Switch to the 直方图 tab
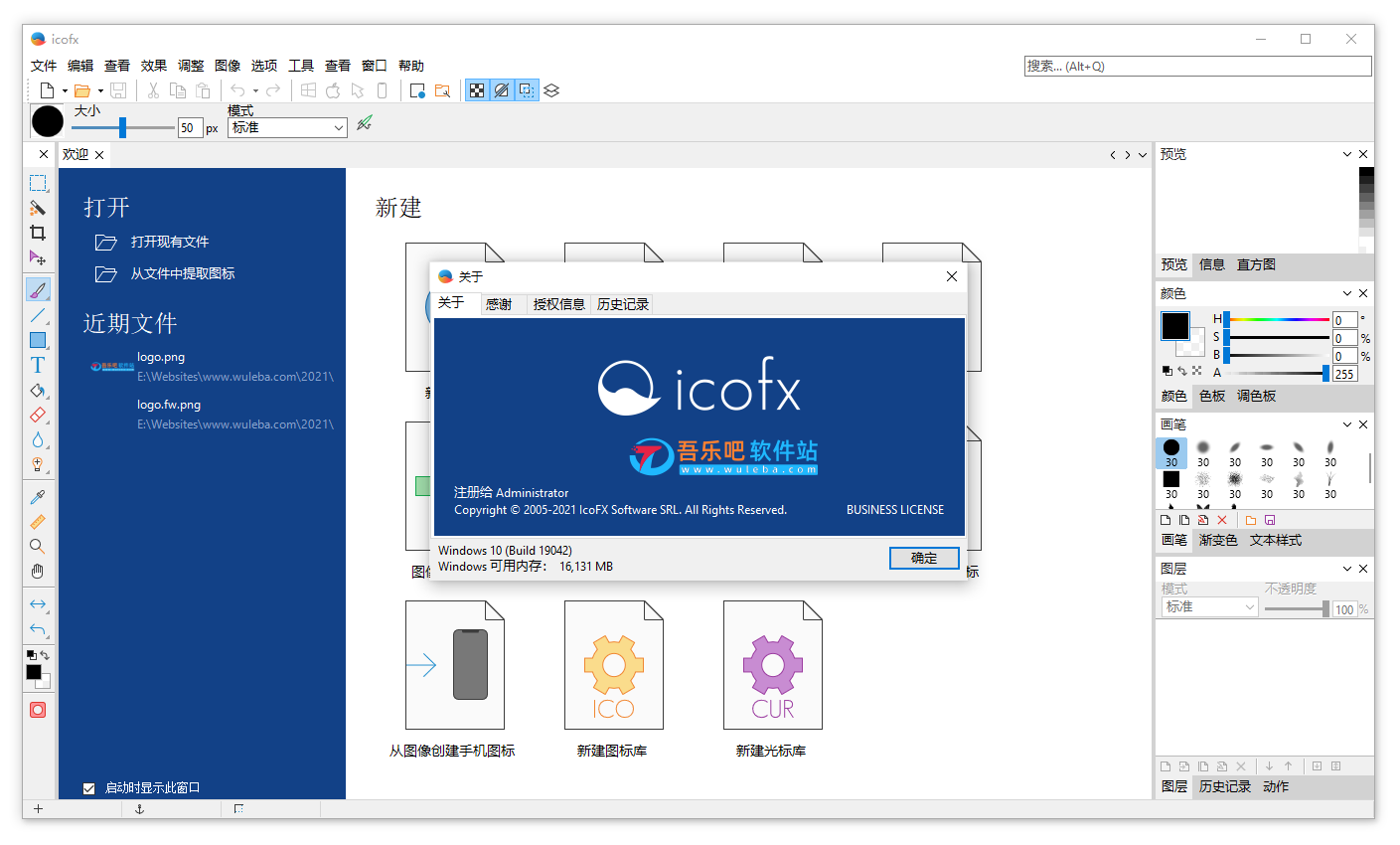Screen dimensions: 1400x845 pos(1256,265)
